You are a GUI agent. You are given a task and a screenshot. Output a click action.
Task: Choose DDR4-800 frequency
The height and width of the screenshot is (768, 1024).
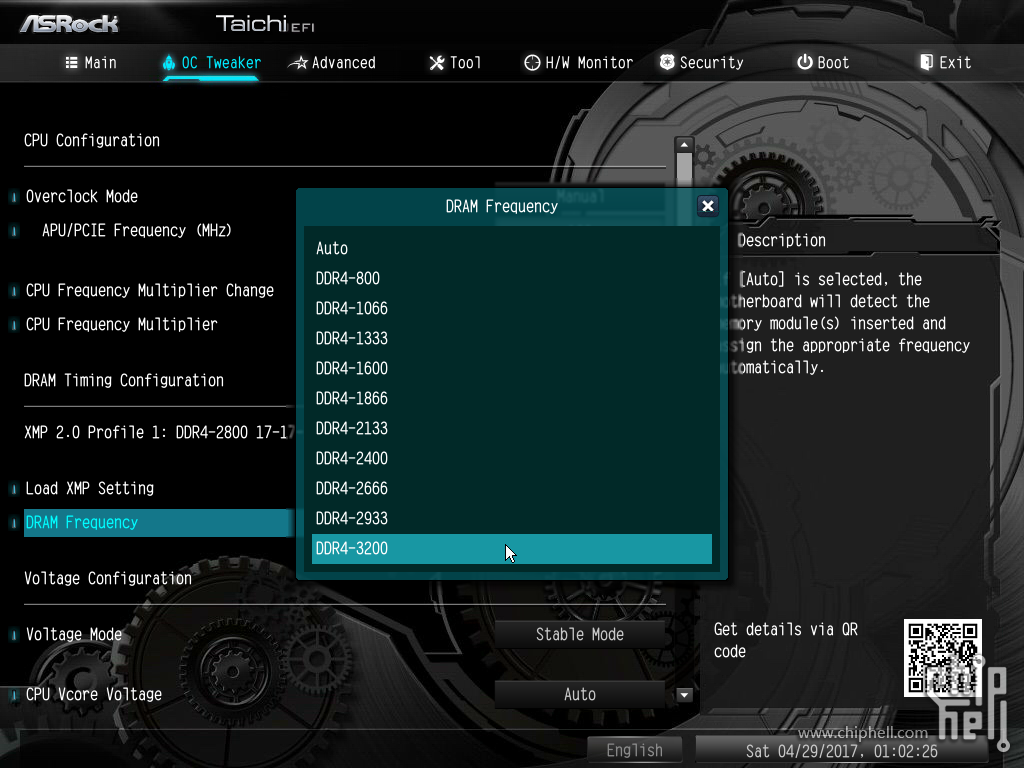512,278
